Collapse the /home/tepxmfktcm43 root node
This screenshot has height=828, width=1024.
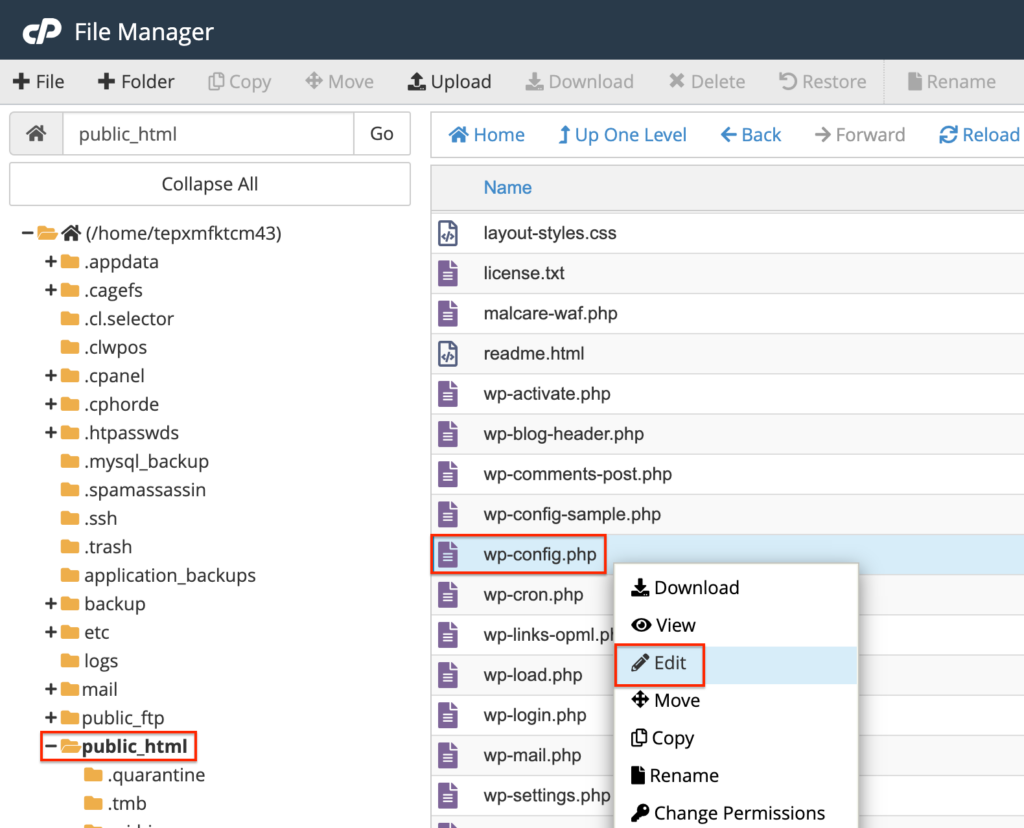point(27,232)
